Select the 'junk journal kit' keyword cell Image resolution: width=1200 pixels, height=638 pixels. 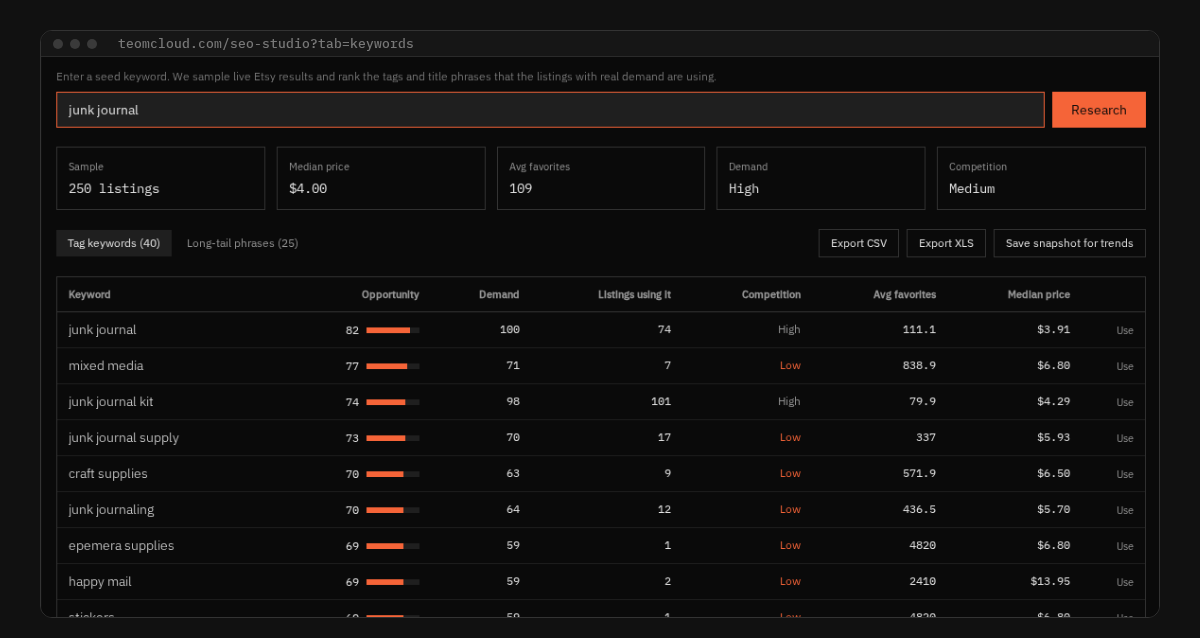click(111, 402)
